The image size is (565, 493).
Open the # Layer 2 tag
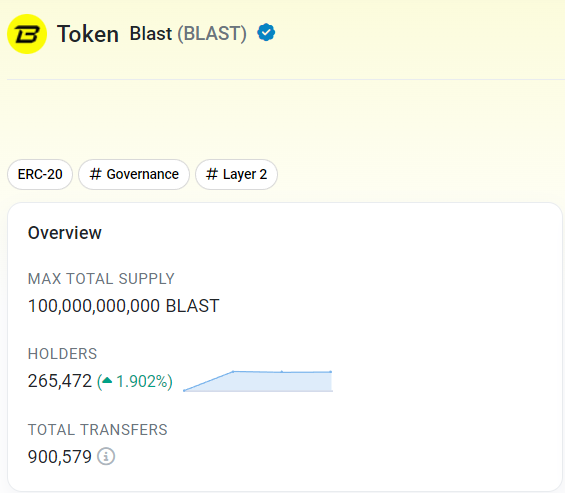tap(236, 174)
